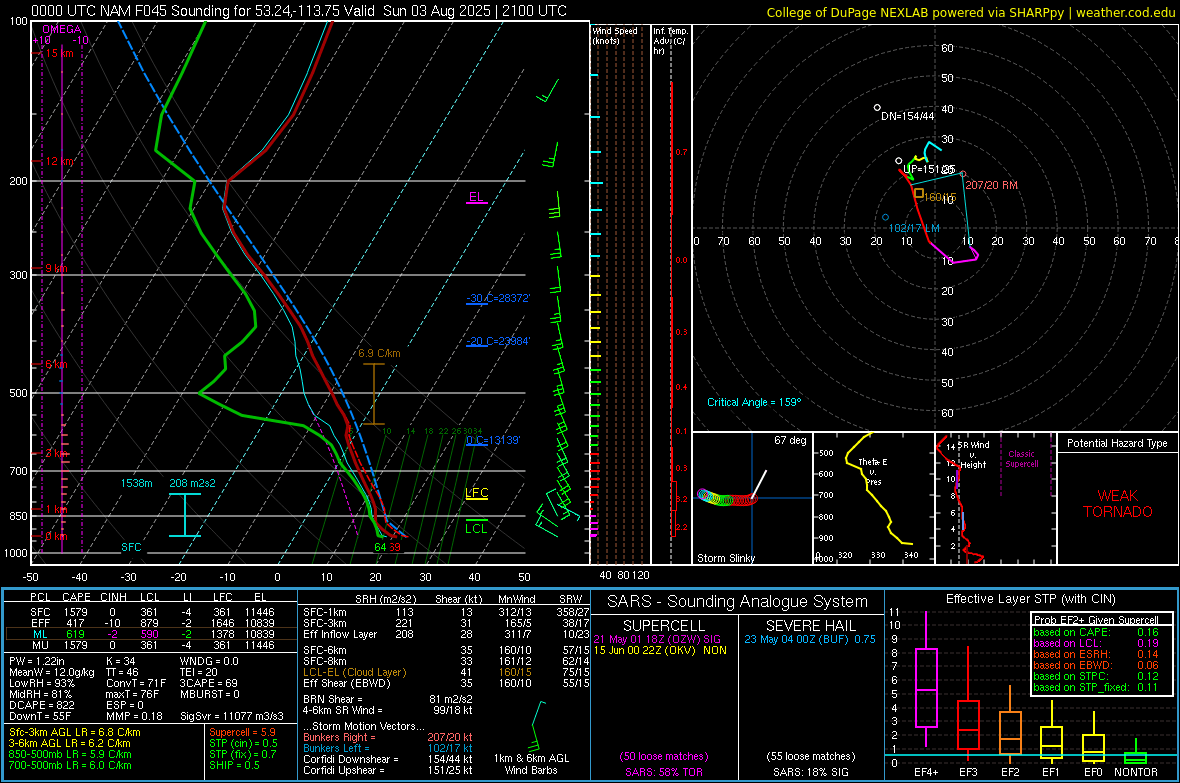Click the Theta-E v. Pres label
The height and width of the screenshot is (783, 1180).
click(873, 471)
